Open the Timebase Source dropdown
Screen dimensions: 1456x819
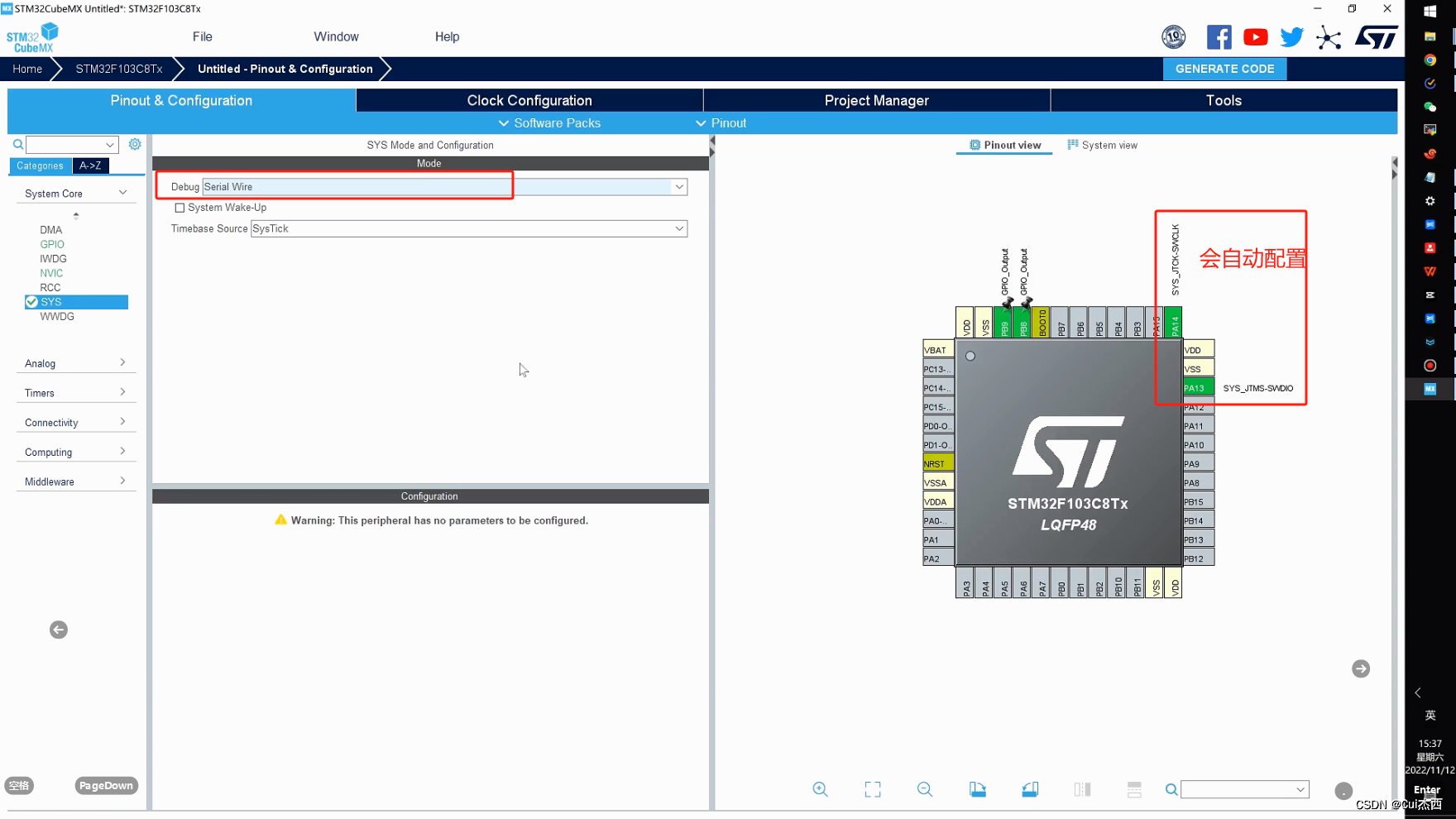pyautogui.click(x=679, y=228)
